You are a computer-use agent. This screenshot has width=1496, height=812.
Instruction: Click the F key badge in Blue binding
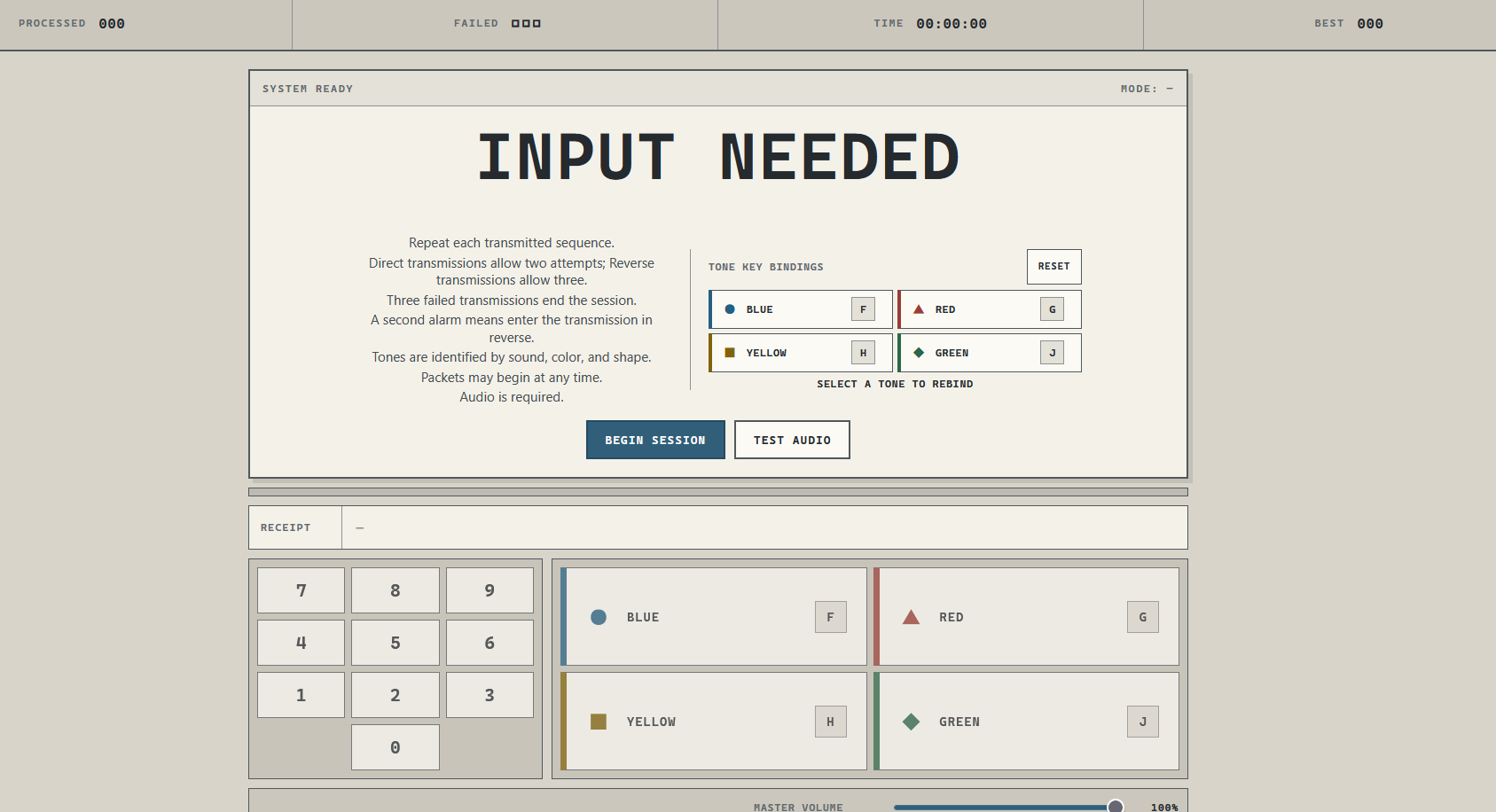coord(863,309)
